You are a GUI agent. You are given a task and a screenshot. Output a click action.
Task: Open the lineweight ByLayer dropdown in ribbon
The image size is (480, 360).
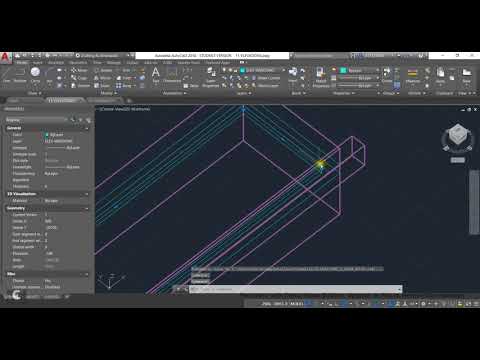coord(359,78)
